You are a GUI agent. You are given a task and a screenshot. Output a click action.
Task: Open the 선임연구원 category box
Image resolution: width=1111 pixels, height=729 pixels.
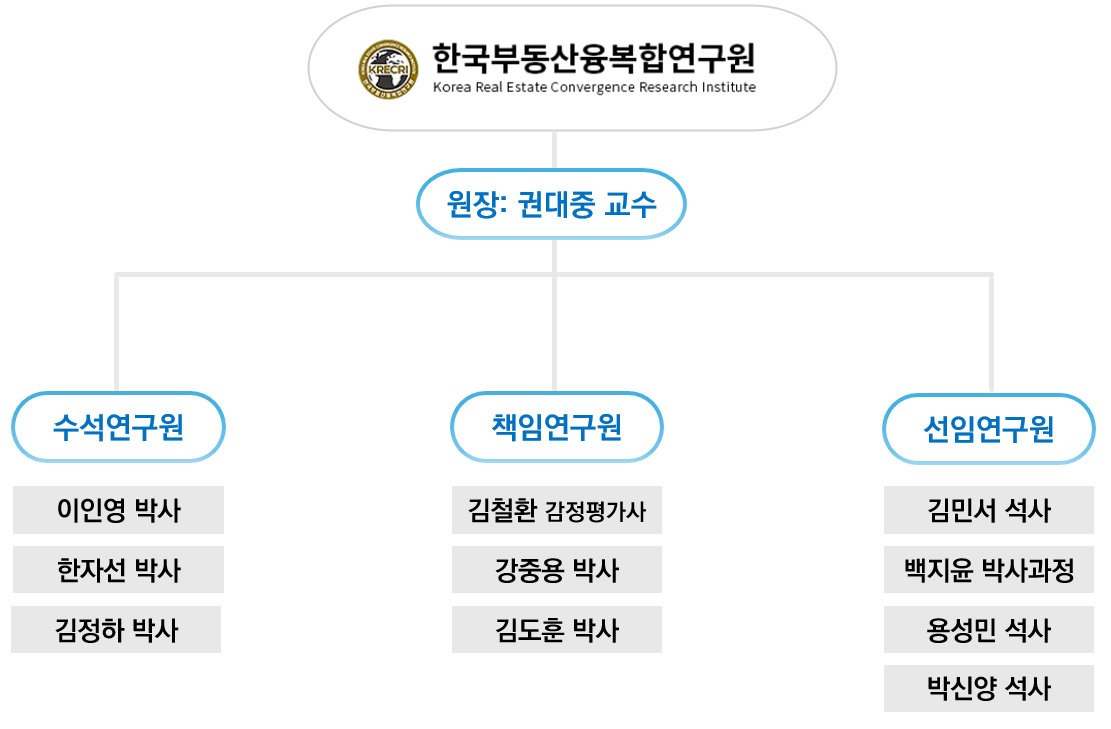pyautogui.click(x=989, y=429)
